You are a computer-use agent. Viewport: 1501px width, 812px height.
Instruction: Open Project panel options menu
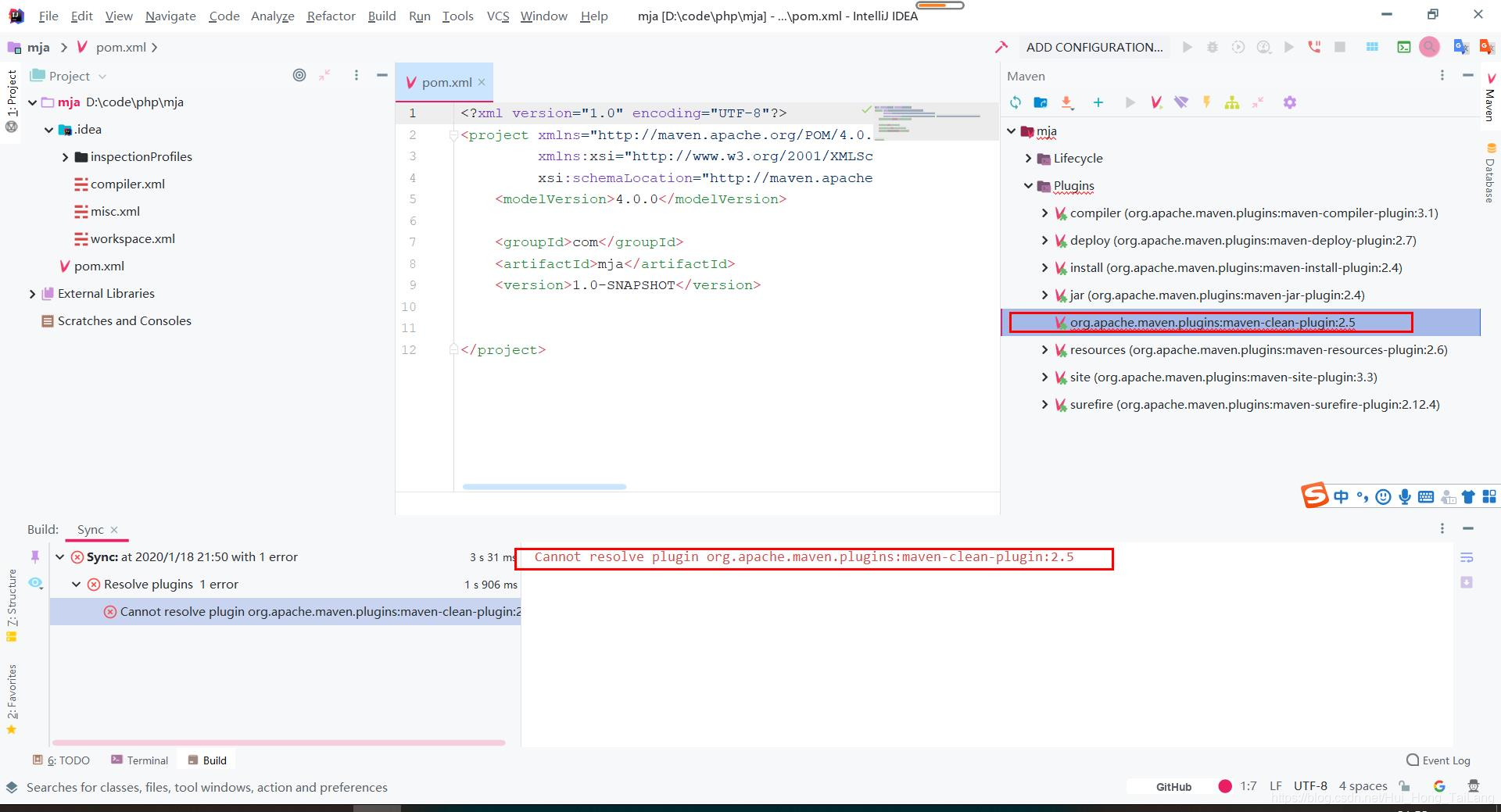point(356,75)
